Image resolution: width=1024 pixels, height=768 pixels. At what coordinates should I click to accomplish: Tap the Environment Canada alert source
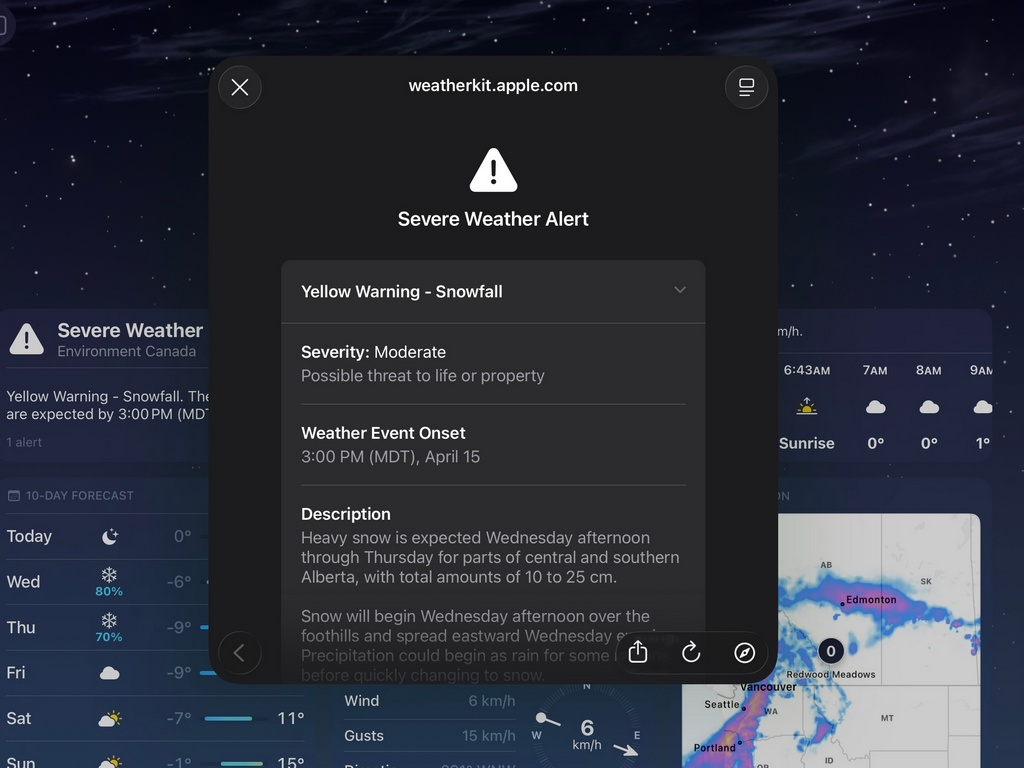tap(126, 352)
